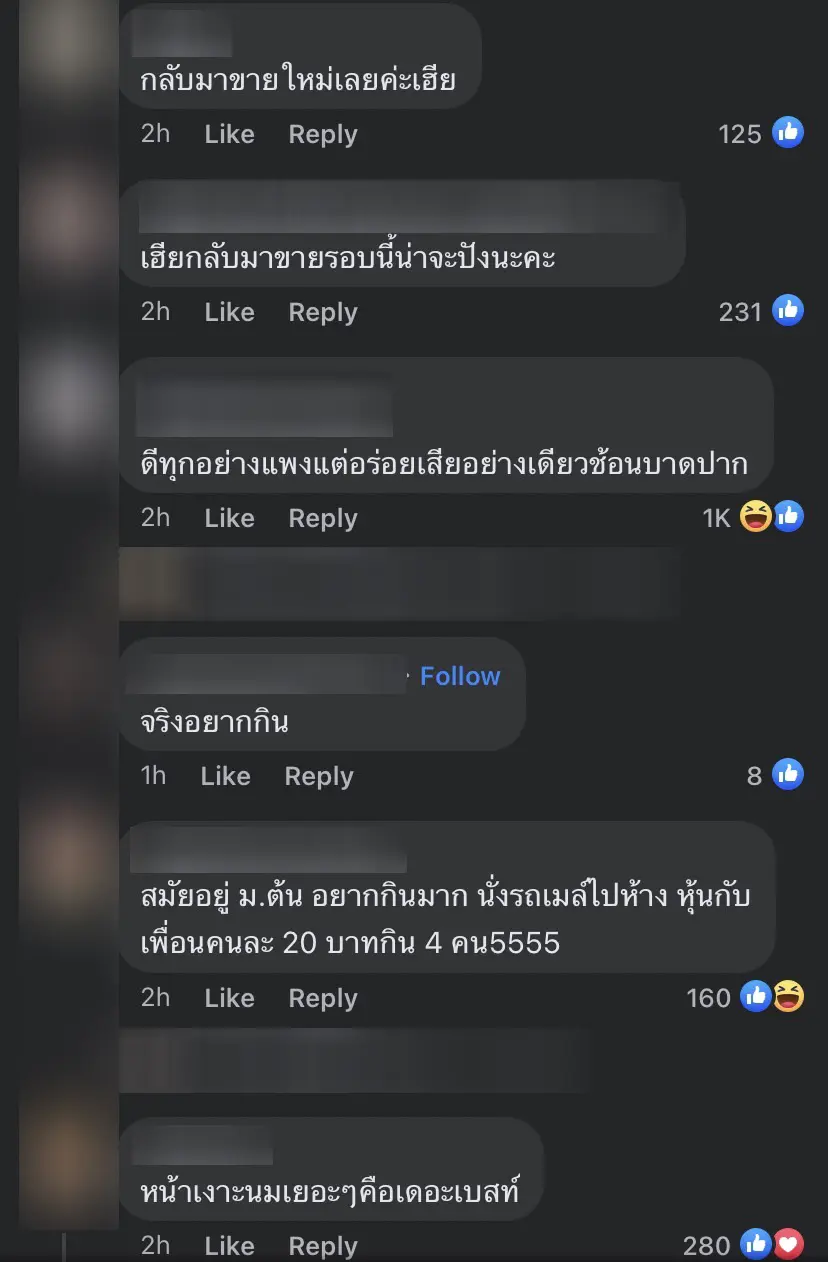Screen dimensions: 828x1262
Task: Click laughing emoji on the 160-reaction comment
Action: 788,996
